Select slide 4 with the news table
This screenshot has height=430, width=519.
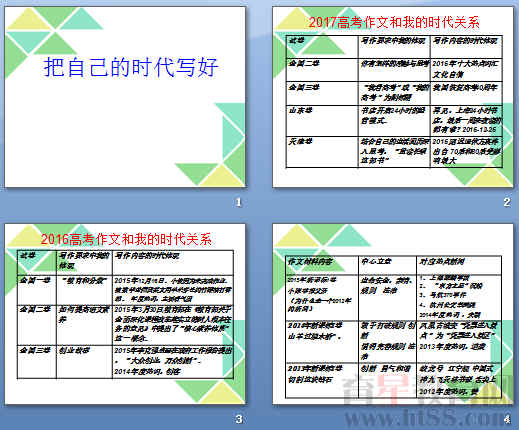393,314
